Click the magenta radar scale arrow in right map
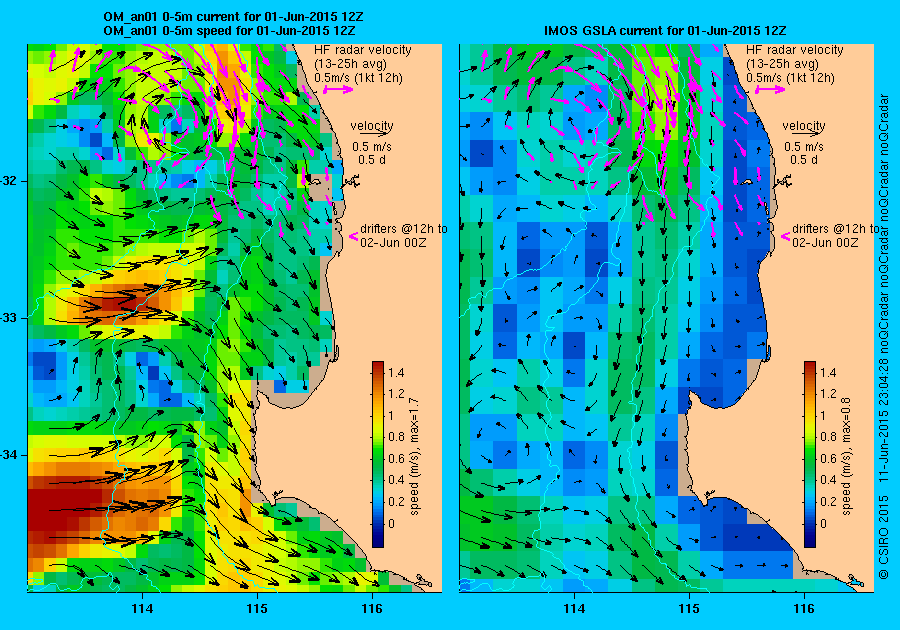This screenshot has height=630, width=900. pos(770,90)
